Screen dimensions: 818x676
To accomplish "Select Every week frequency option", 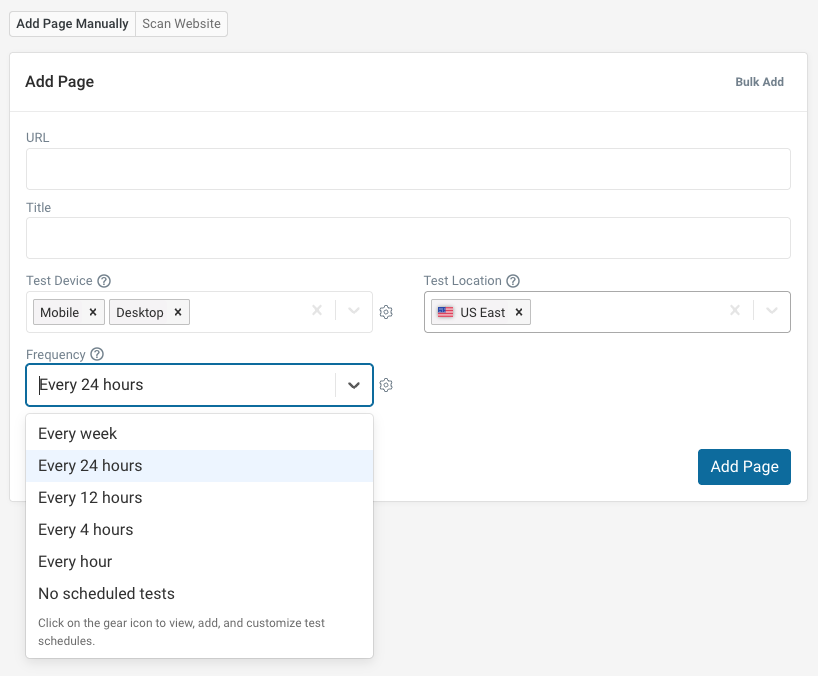I will 78,434.
